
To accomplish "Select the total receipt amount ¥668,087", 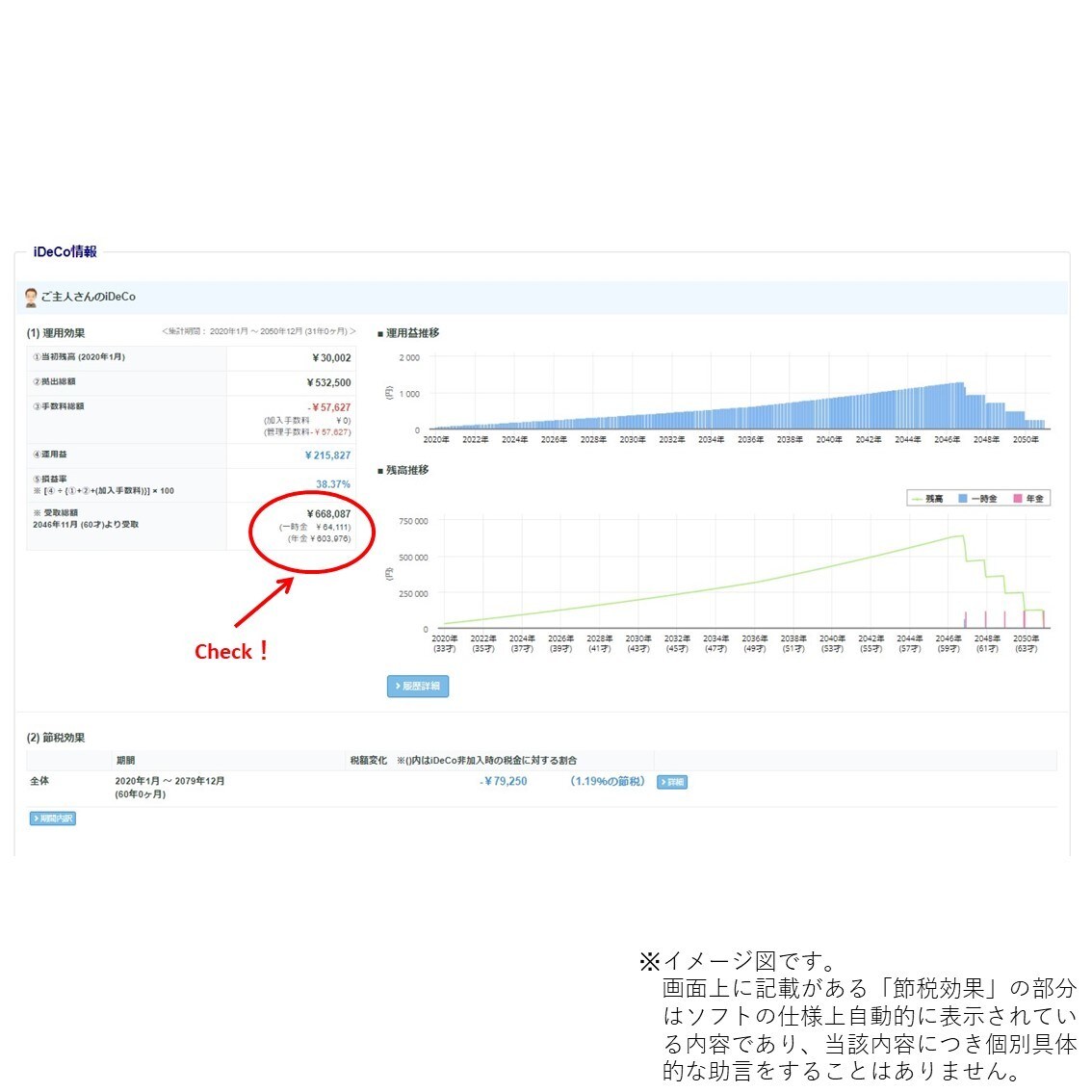I will pyautogui.click(x=328, y=514).
